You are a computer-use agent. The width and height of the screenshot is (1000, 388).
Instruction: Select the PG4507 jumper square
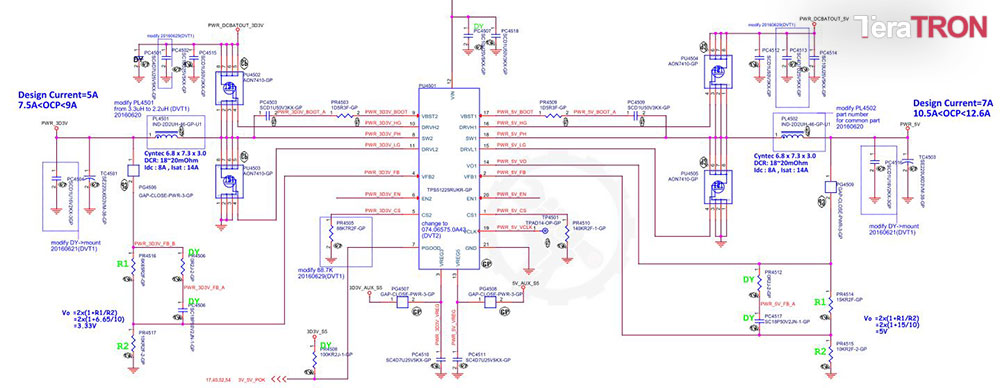[402, 302]
